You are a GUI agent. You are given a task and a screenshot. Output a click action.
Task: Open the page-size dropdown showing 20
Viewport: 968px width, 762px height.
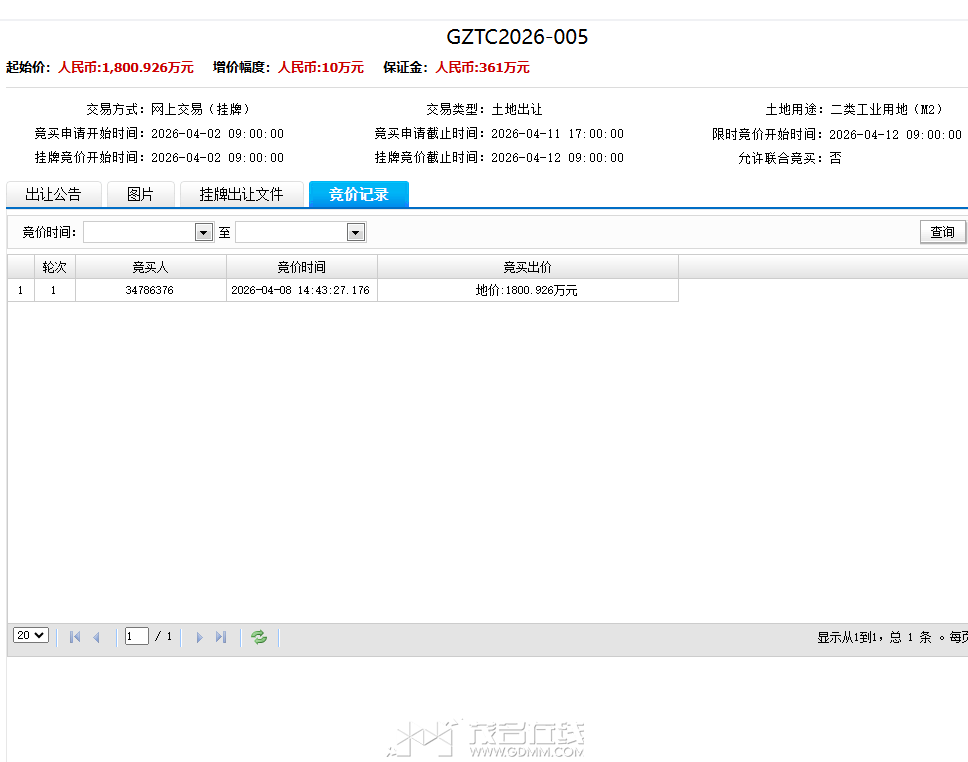point(29,634)
